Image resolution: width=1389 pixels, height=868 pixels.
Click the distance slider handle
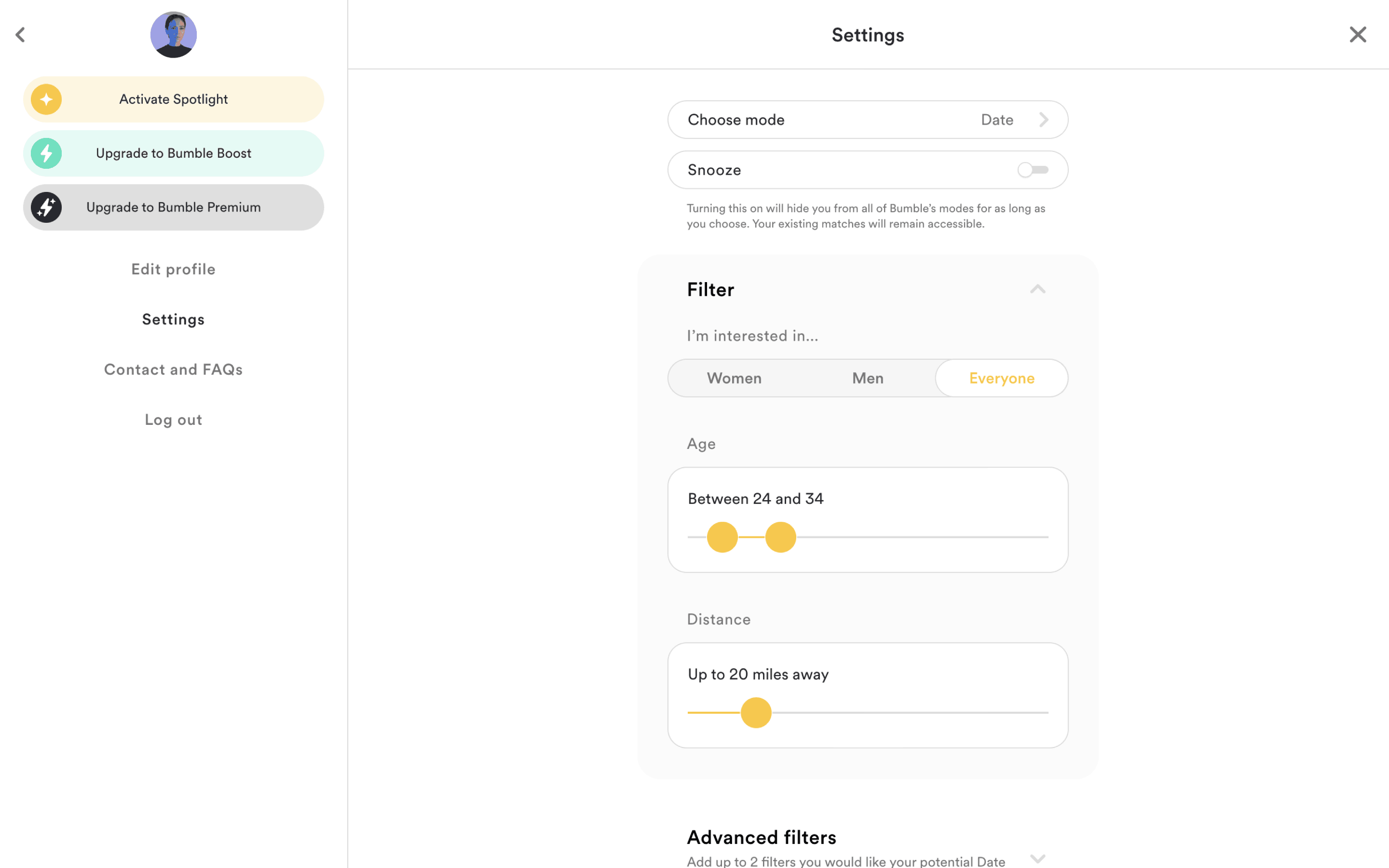(756, 712)
